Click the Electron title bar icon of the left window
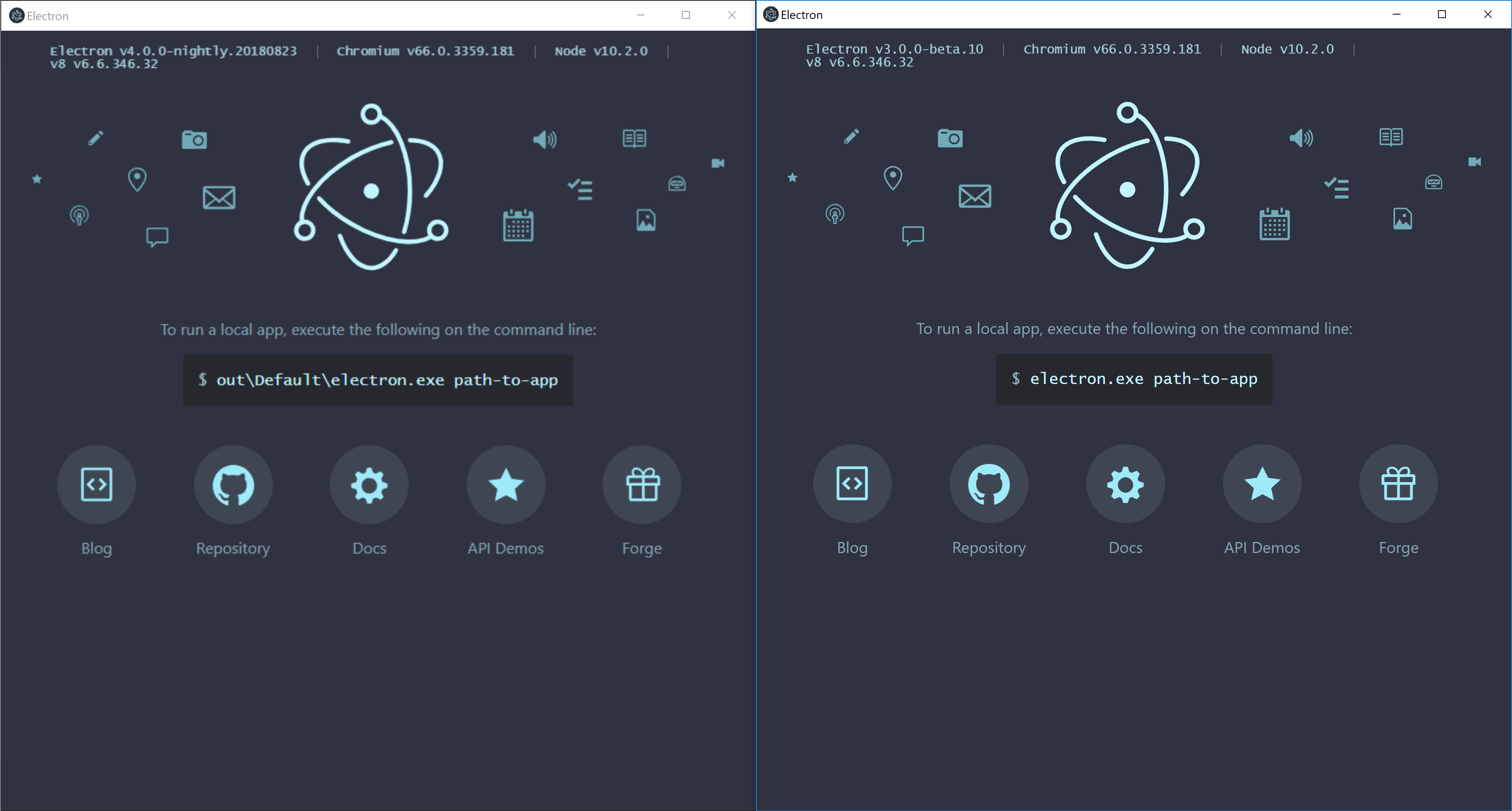The width and height of the screenshot is (1512, 811). click(17, 15)
